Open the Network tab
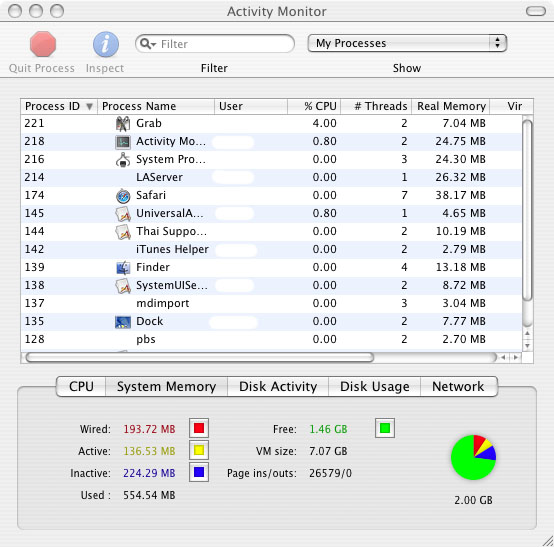This screenshot has width=554, height=547. (x=458, y=386)
